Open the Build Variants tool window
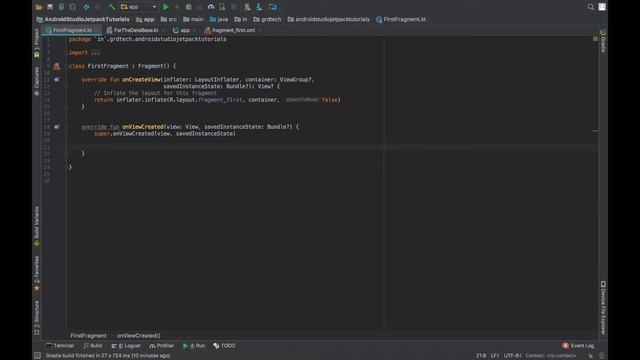640x360 pixels. pyautogui.click(x=37, y=226)
